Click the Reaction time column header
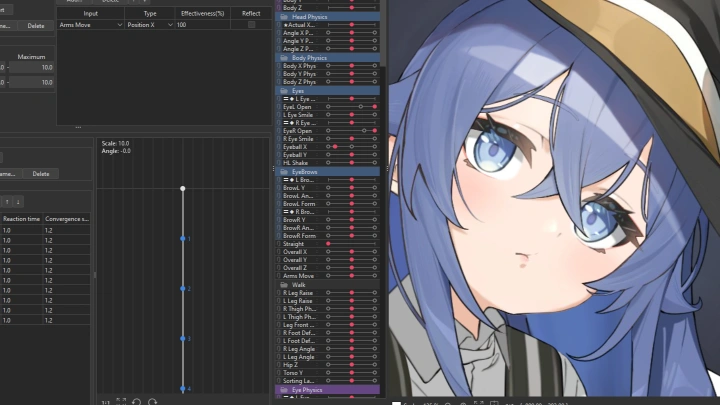This screenshot has height=405, width=720. [x=21, y=219]
